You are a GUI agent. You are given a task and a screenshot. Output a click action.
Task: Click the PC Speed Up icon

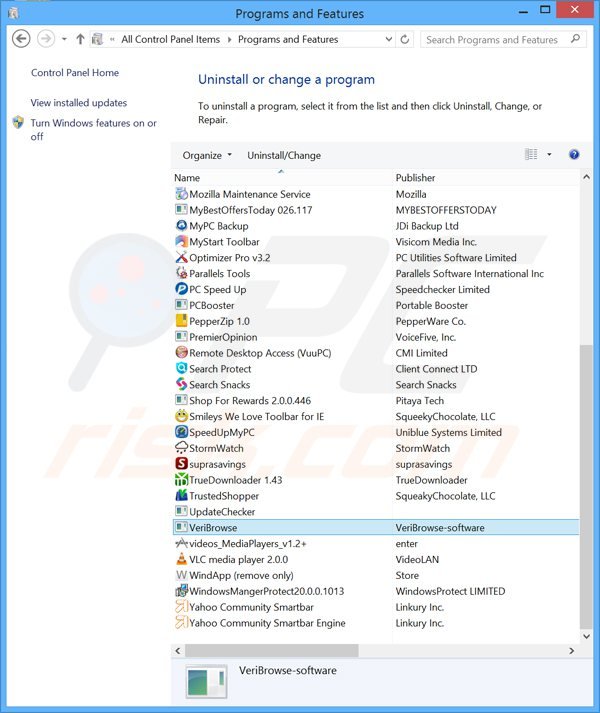click(x=181, y=289)
